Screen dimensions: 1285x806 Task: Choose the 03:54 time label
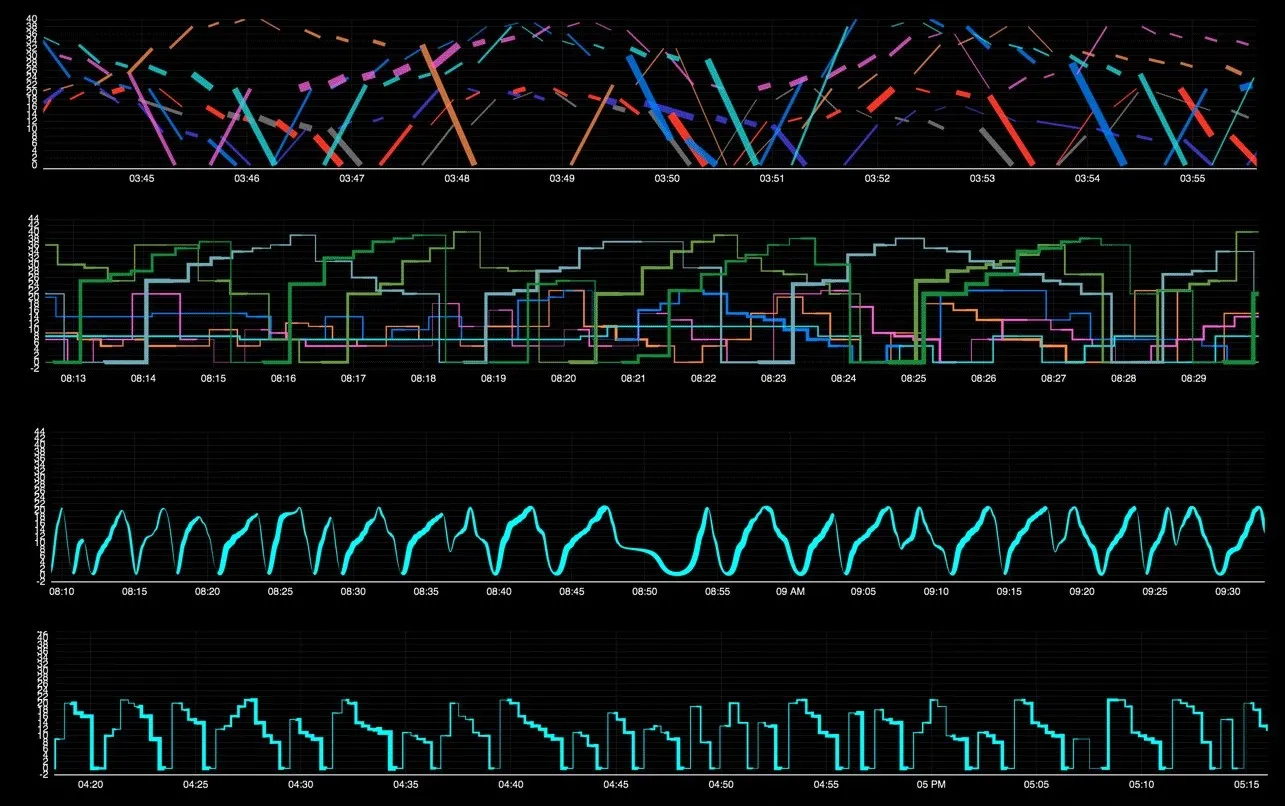click(1087, 179)
